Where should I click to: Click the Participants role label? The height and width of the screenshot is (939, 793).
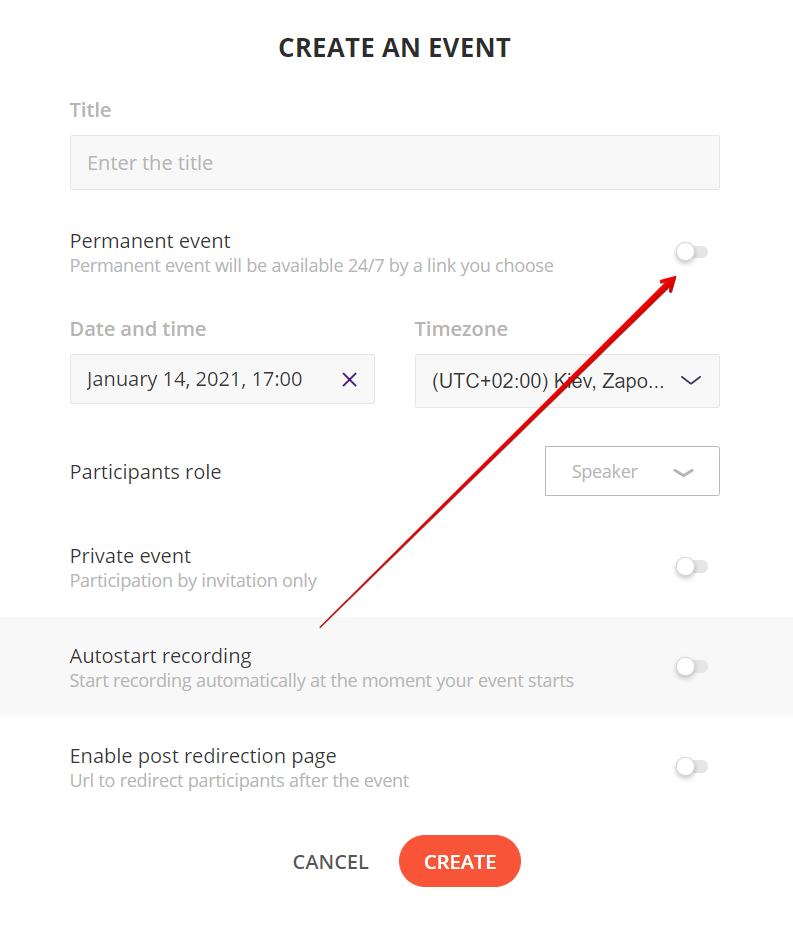point(146,472)
